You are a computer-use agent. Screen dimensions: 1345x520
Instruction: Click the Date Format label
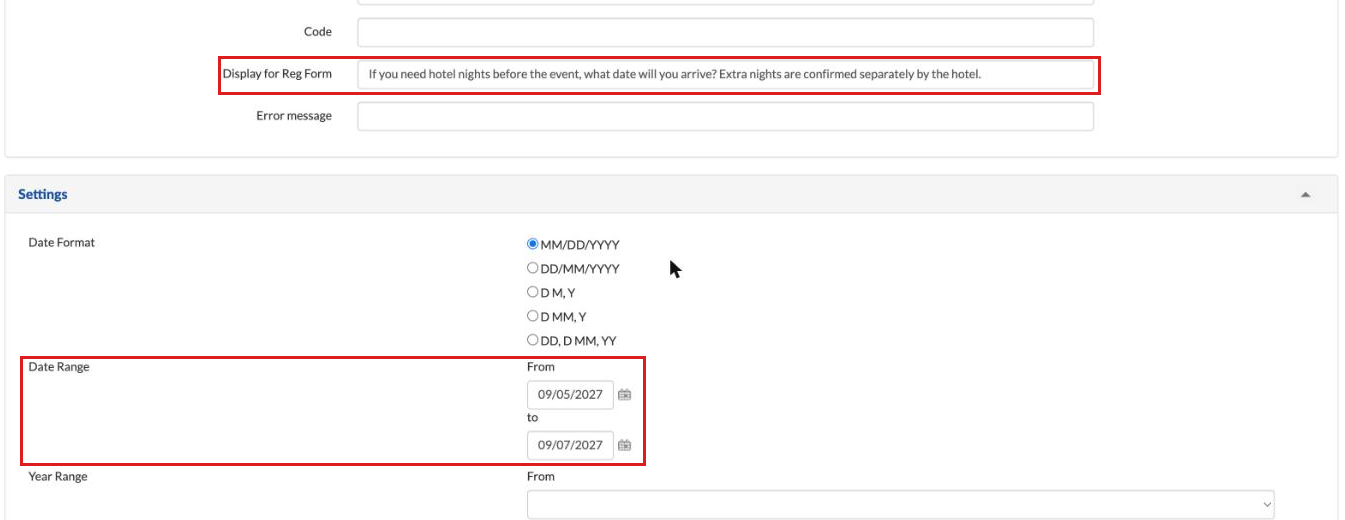point(62,243)
